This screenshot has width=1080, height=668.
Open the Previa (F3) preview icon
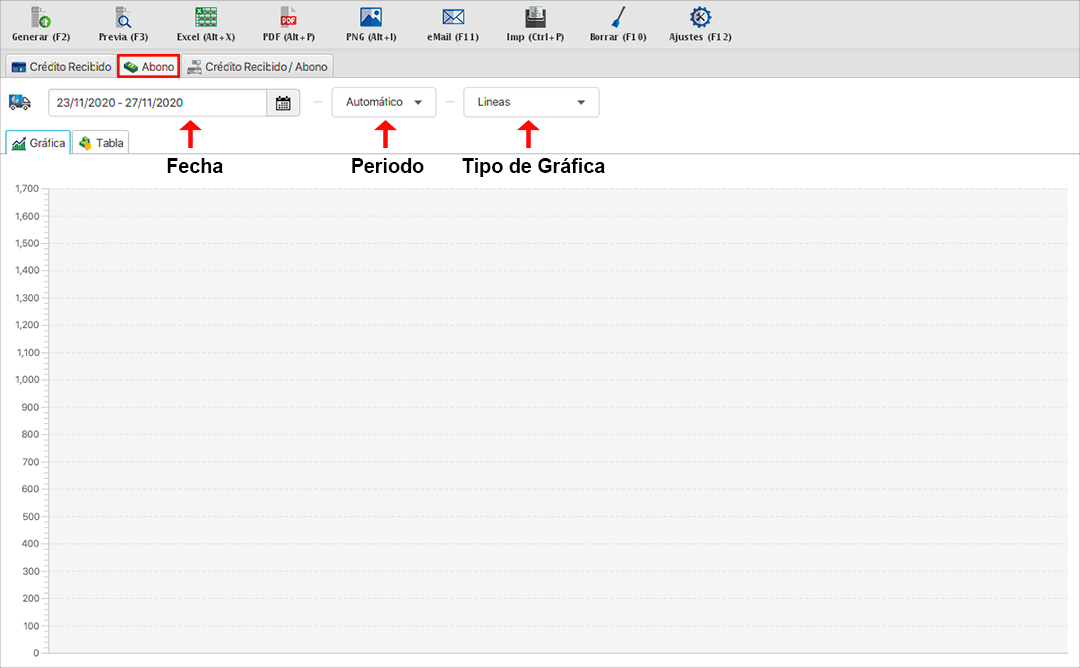(123, 18)
